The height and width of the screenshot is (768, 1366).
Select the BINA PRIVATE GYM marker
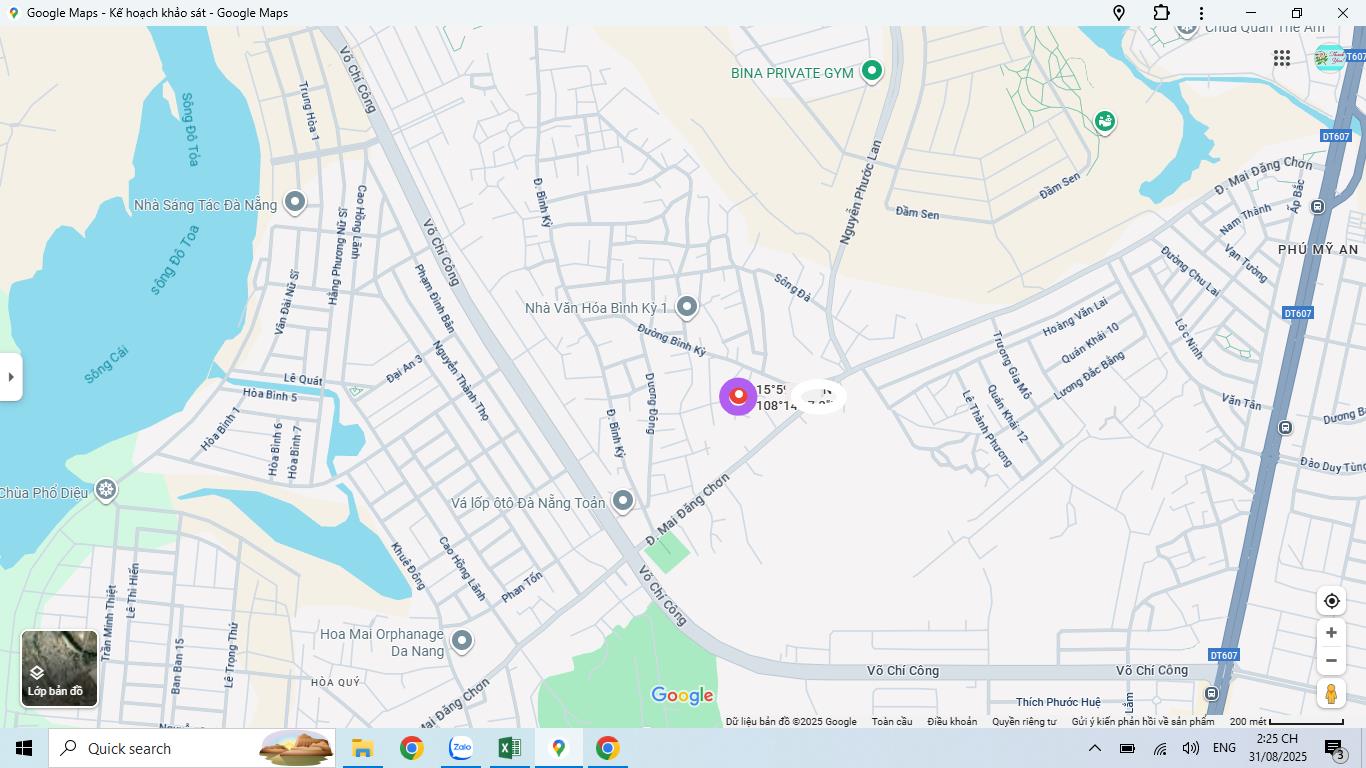click(872, 71)
